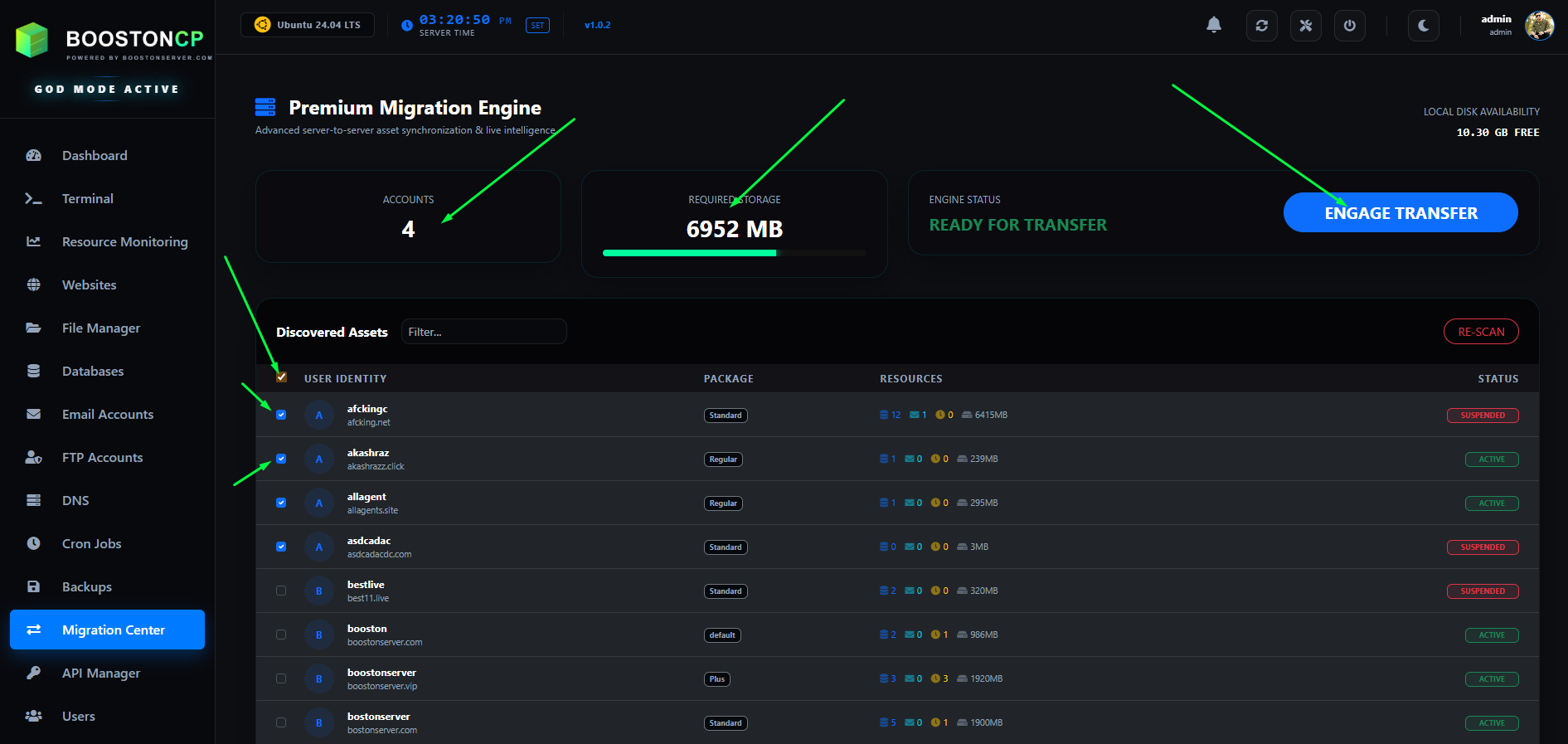Click the BoostonCP cube logo

coord(32,39)
